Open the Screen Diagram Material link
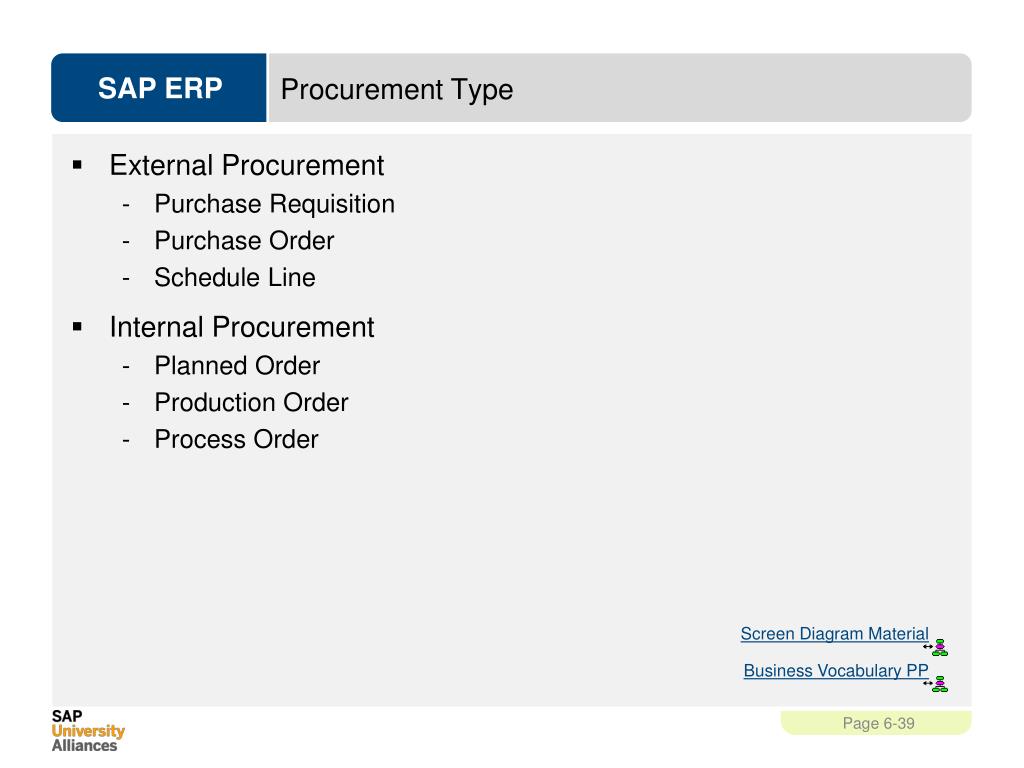Image resolution: width=1024 pixels, height=768 pixels. (x=834, y=633)
